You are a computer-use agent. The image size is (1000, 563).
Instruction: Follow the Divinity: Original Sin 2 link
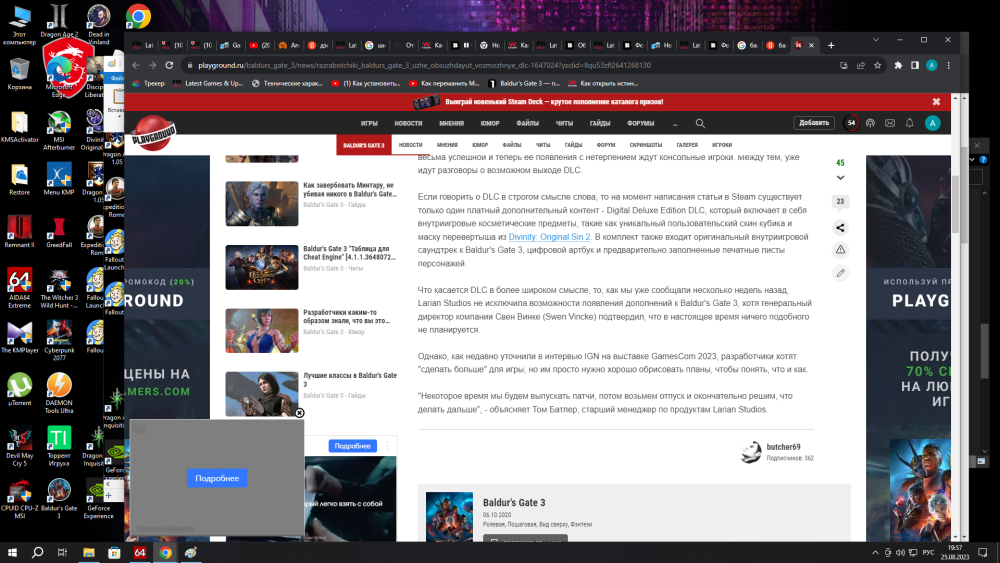[549, 237]
